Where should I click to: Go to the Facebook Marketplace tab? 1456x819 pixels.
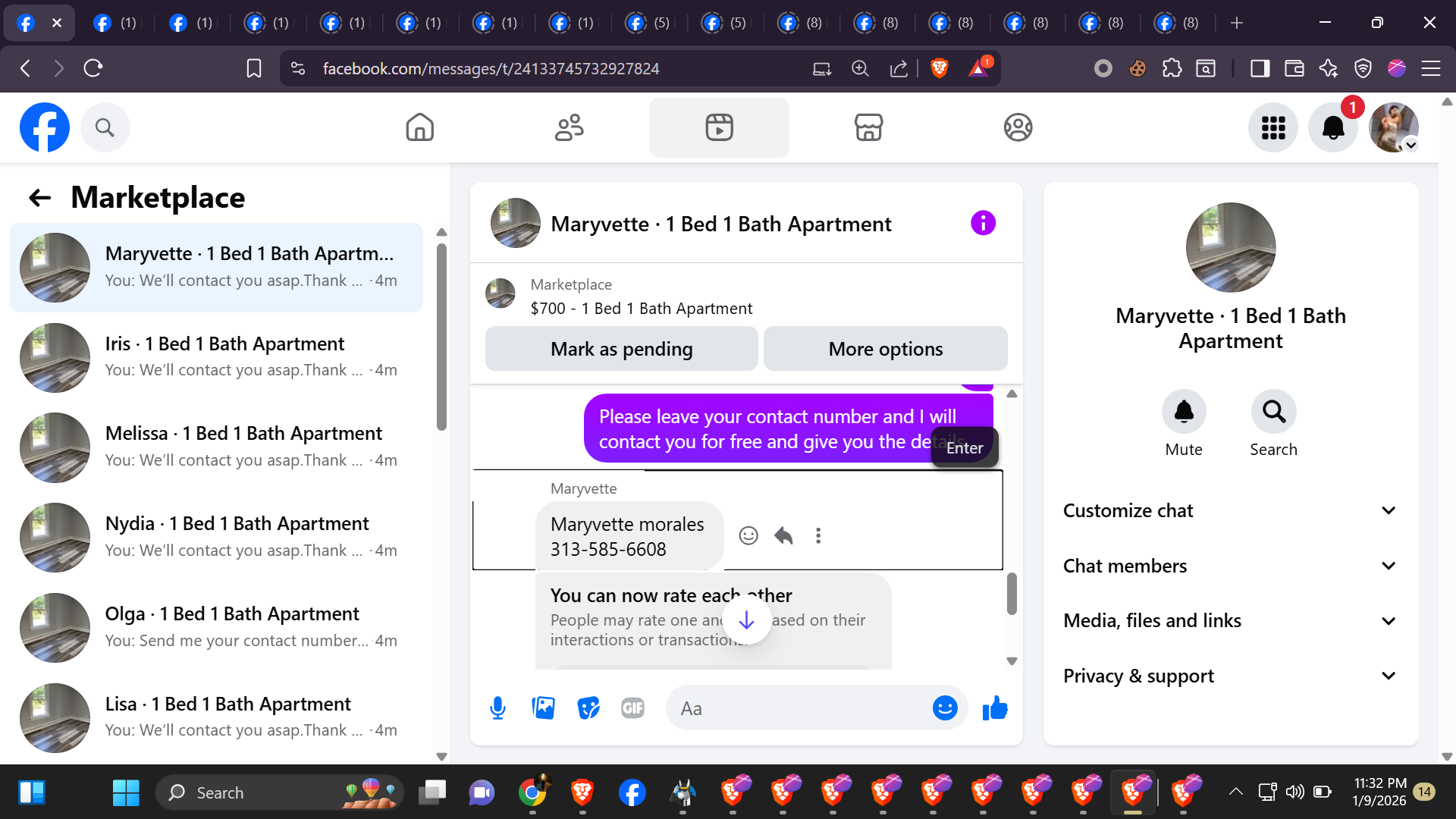click(x=868, y=127)
